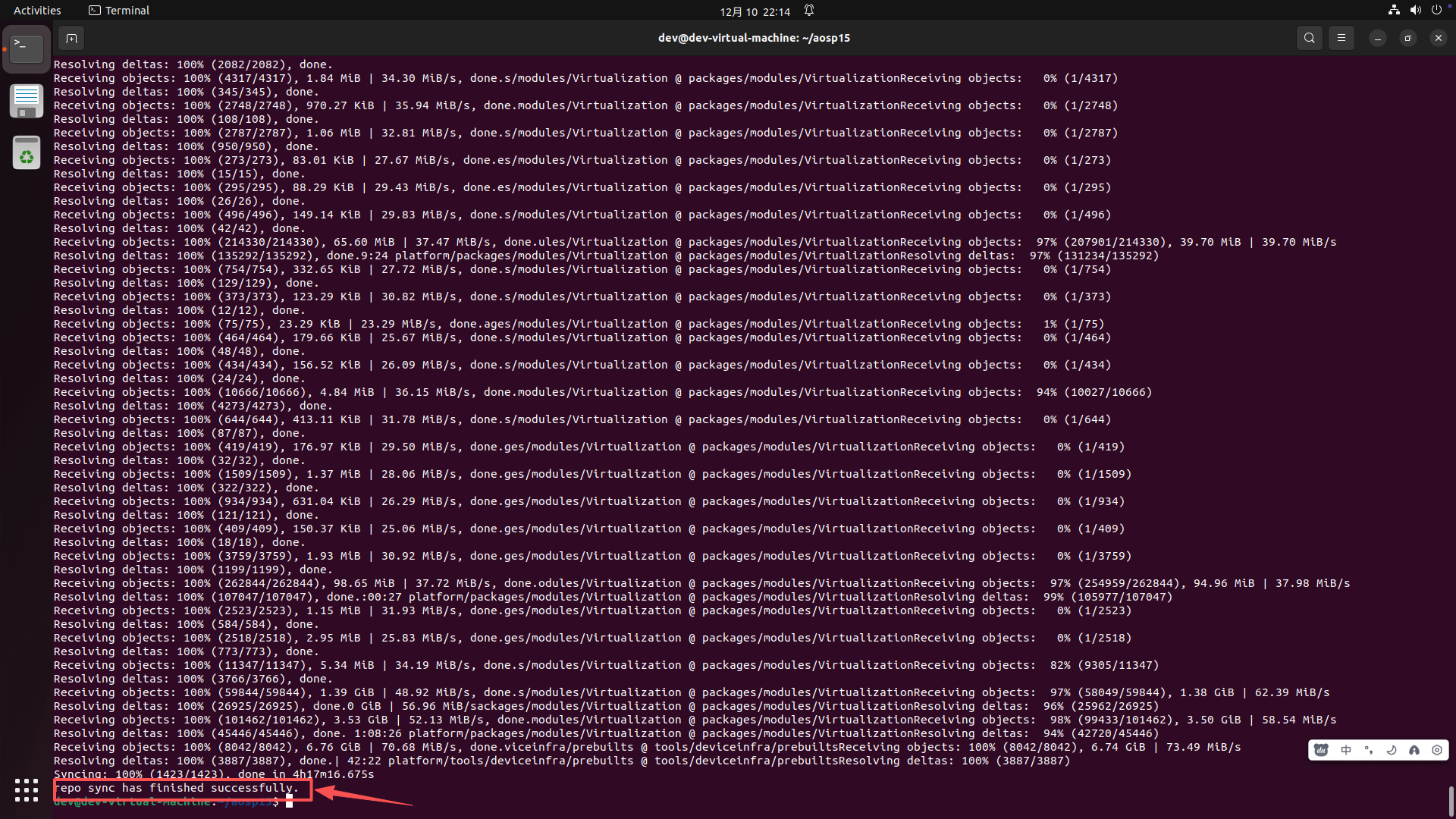Screen dimensions: 1456x819
Task: Open the date and time calendar panel
Action: [755, 11]
